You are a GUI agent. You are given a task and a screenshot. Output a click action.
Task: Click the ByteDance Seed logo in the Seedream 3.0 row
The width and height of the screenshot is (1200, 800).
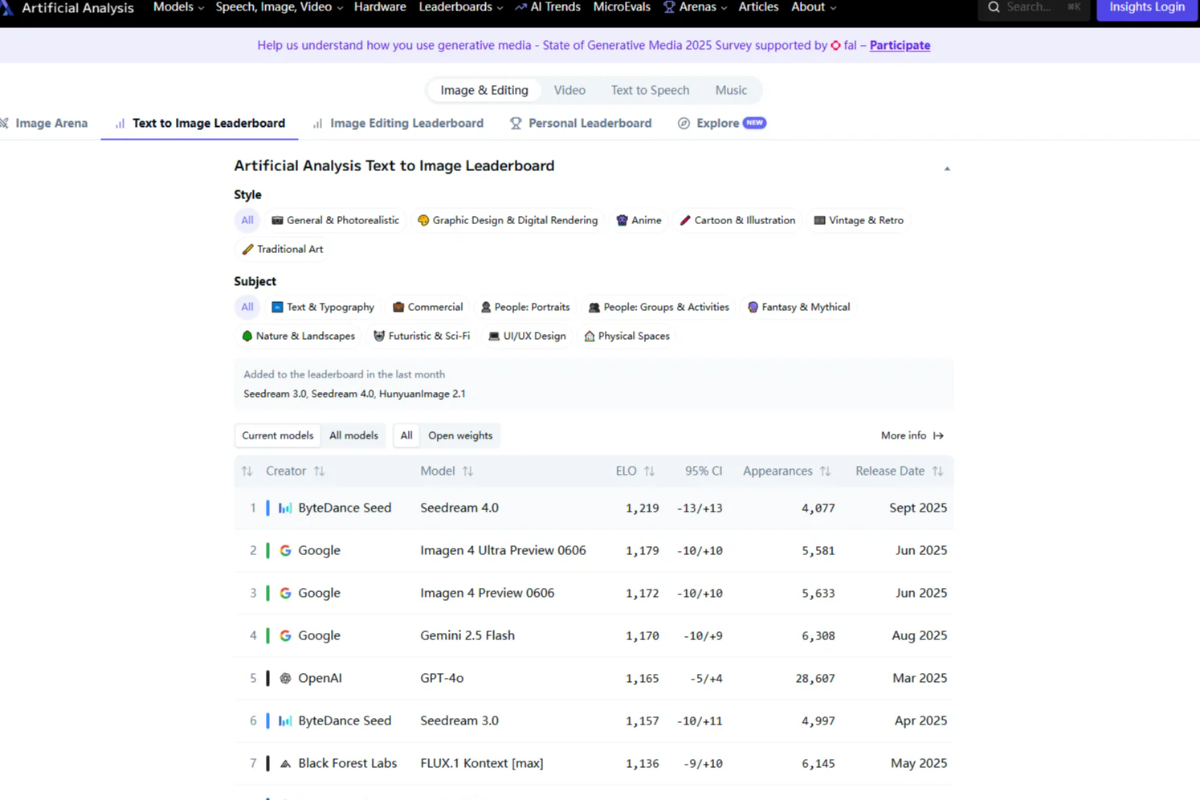tap(285, 720)
